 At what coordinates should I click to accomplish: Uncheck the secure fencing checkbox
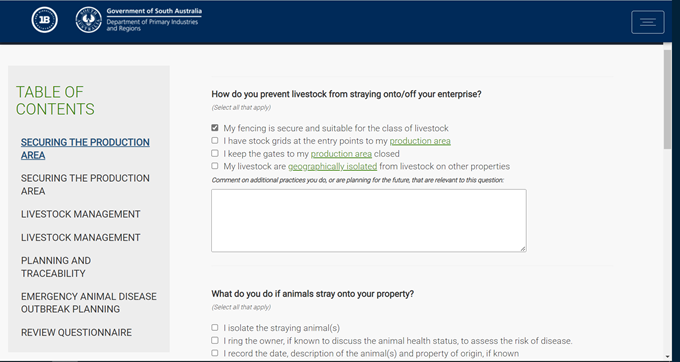point(215,128)
